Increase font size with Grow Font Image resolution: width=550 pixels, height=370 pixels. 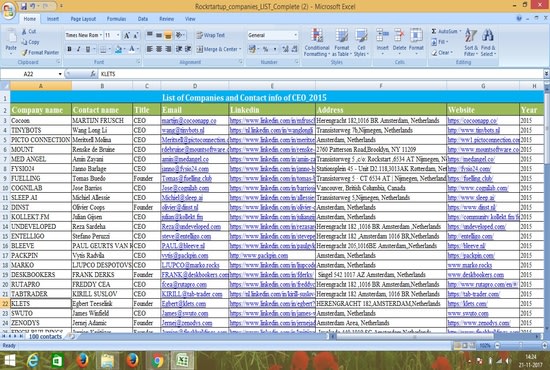[127, 35]
